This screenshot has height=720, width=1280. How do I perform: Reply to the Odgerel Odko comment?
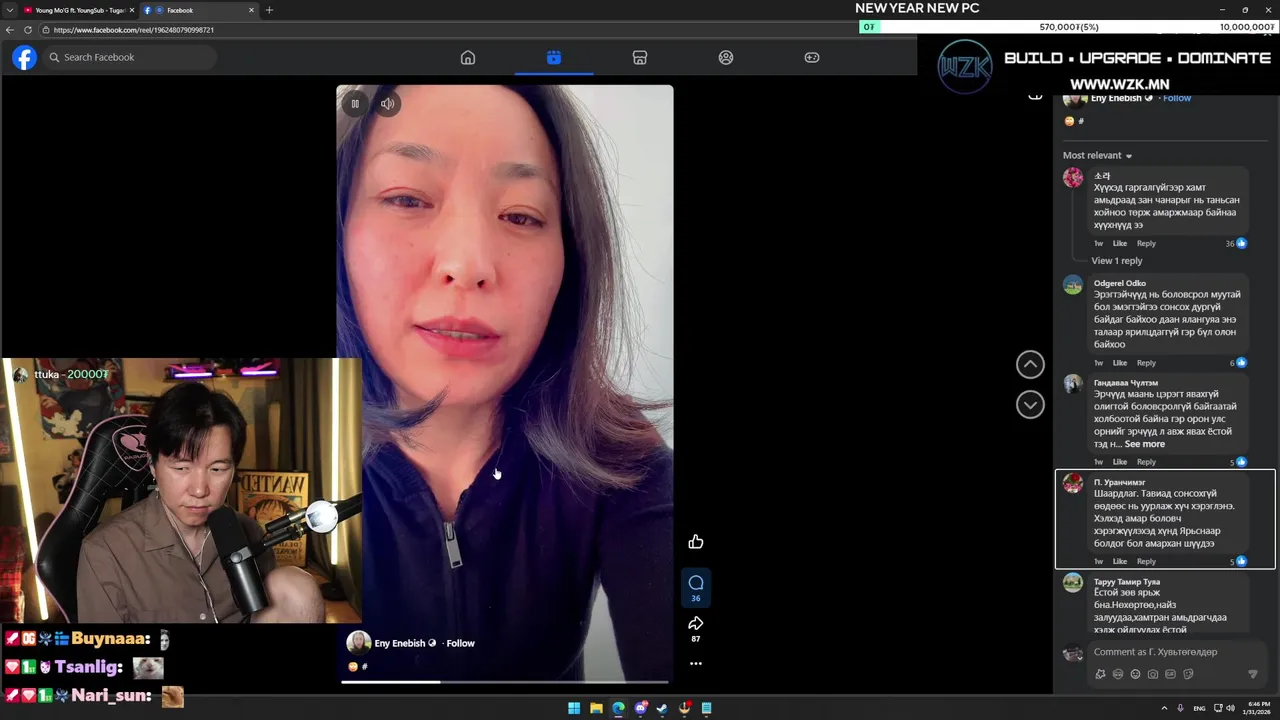pyautogui.click(x=1146, y=363)
